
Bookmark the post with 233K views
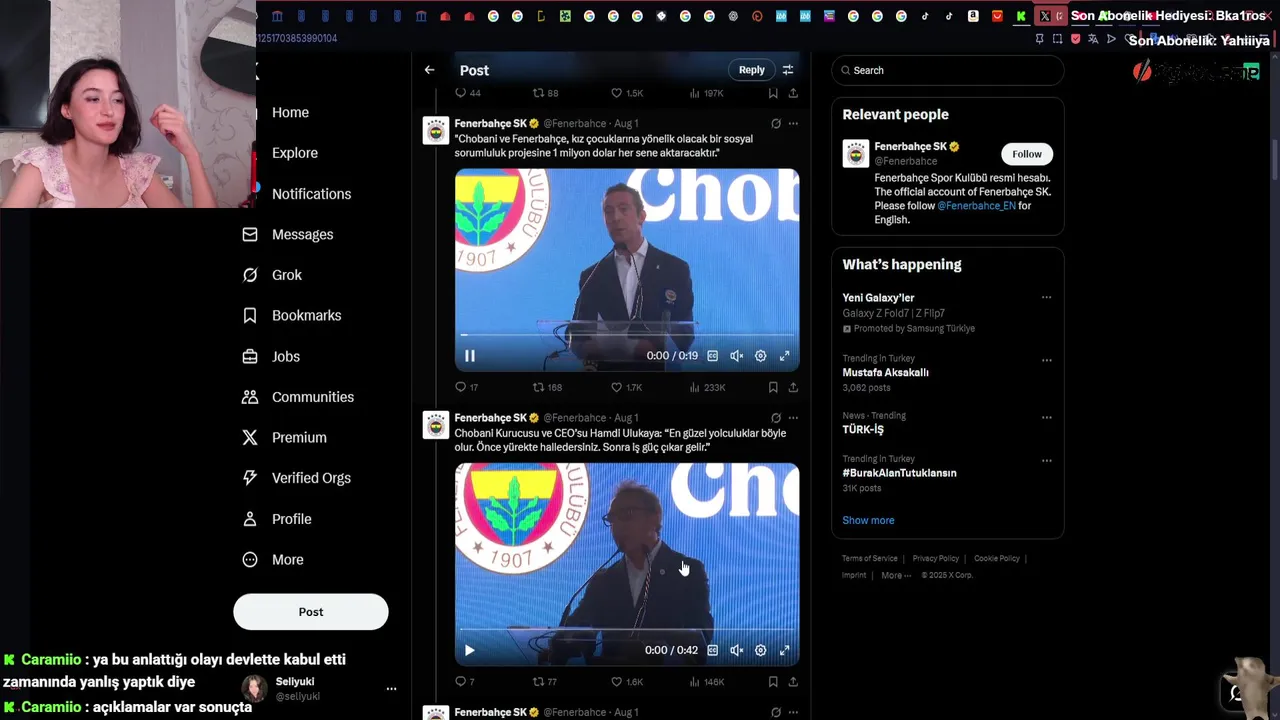[x=773, y=387]
